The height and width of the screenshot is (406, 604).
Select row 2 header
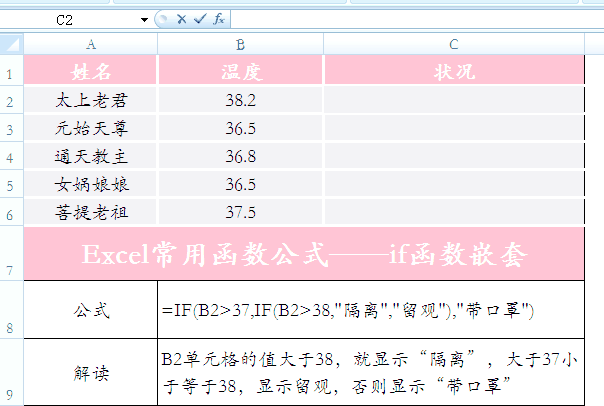pos(10,99)
